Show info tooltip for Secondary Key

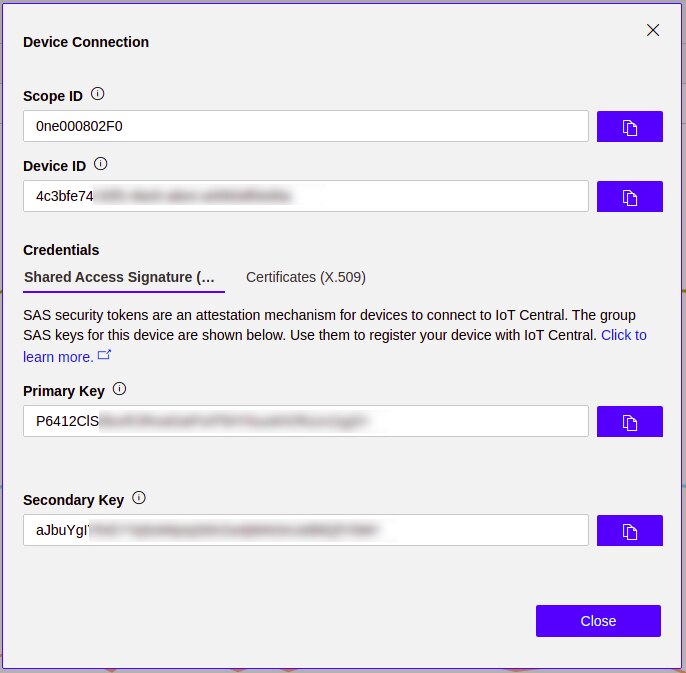pos(139,498)
